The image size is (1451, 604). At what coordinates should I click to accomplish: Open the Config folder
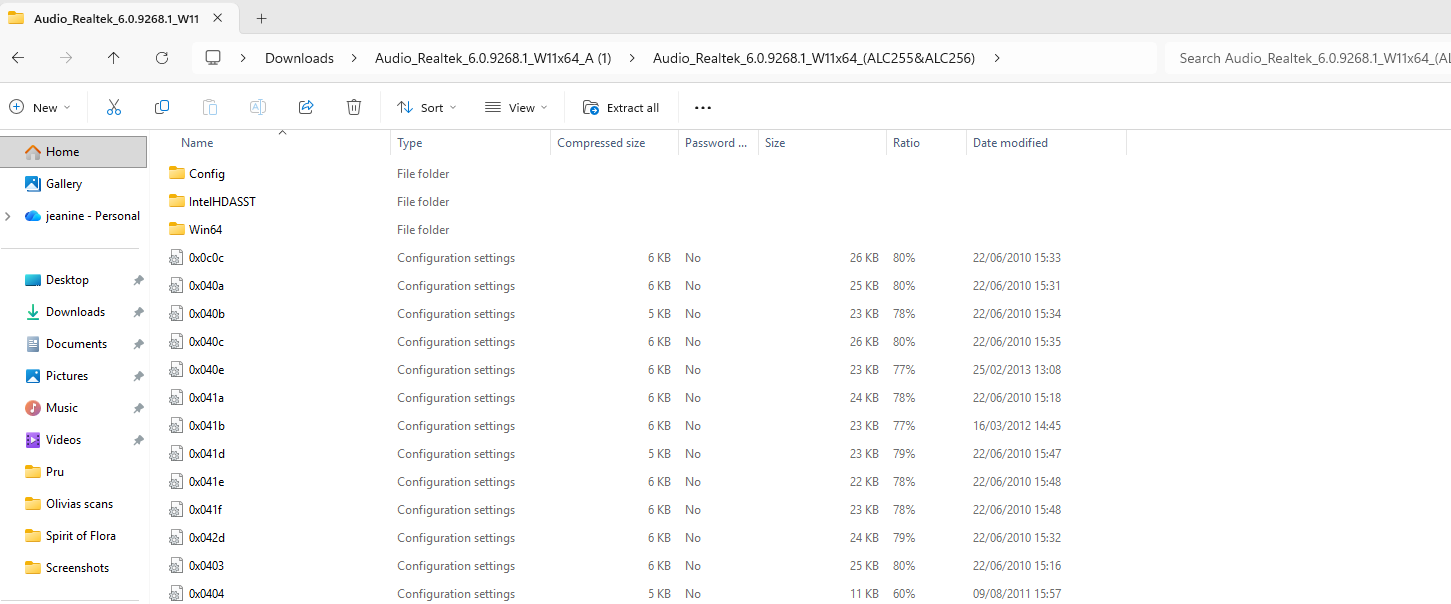pos(206,174)
